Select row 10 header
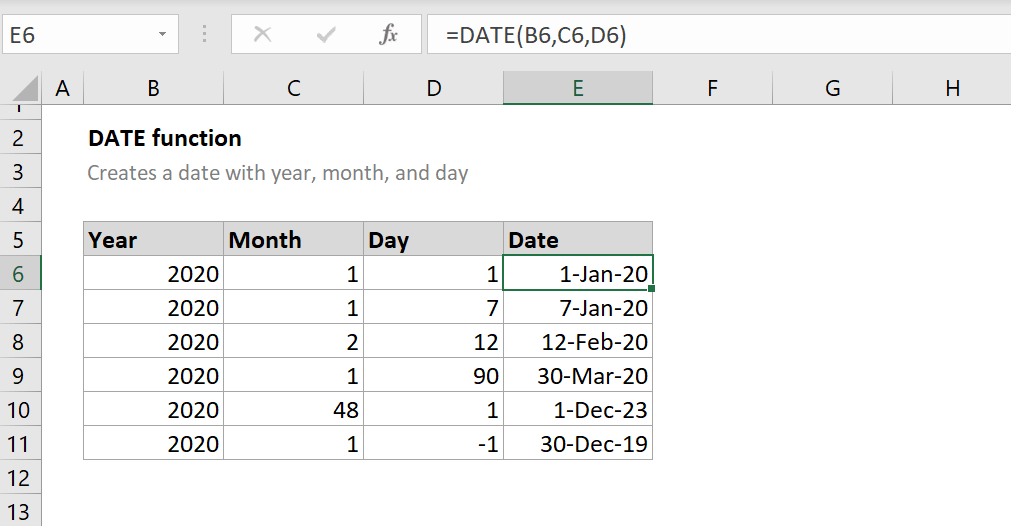 coord(21,409)
